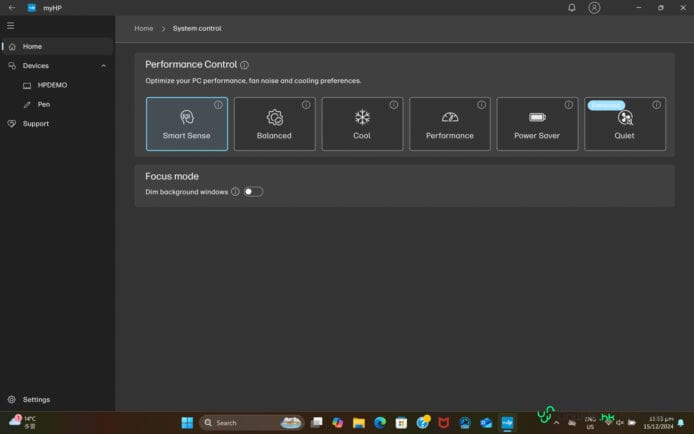Select the Power Saver battery mode
The height and width of the screenshot is (434, 694).
coord(537,124)
